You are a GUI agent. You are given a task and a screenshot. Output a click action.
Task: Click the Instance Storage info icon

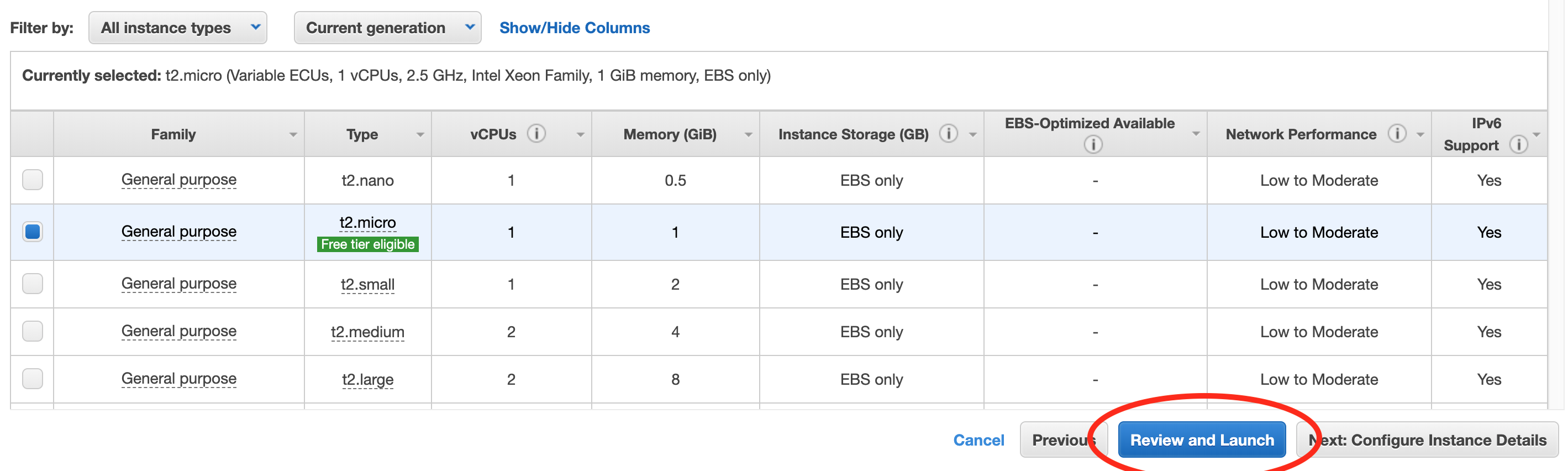[x=948, y=133]
